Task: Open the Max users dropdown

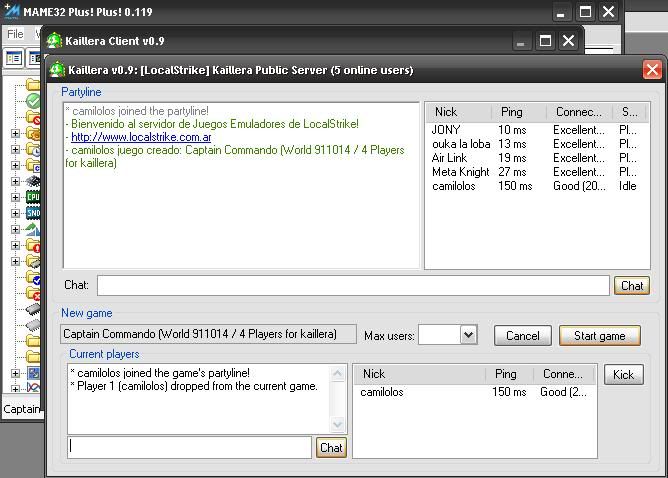Action: (469, 335)
